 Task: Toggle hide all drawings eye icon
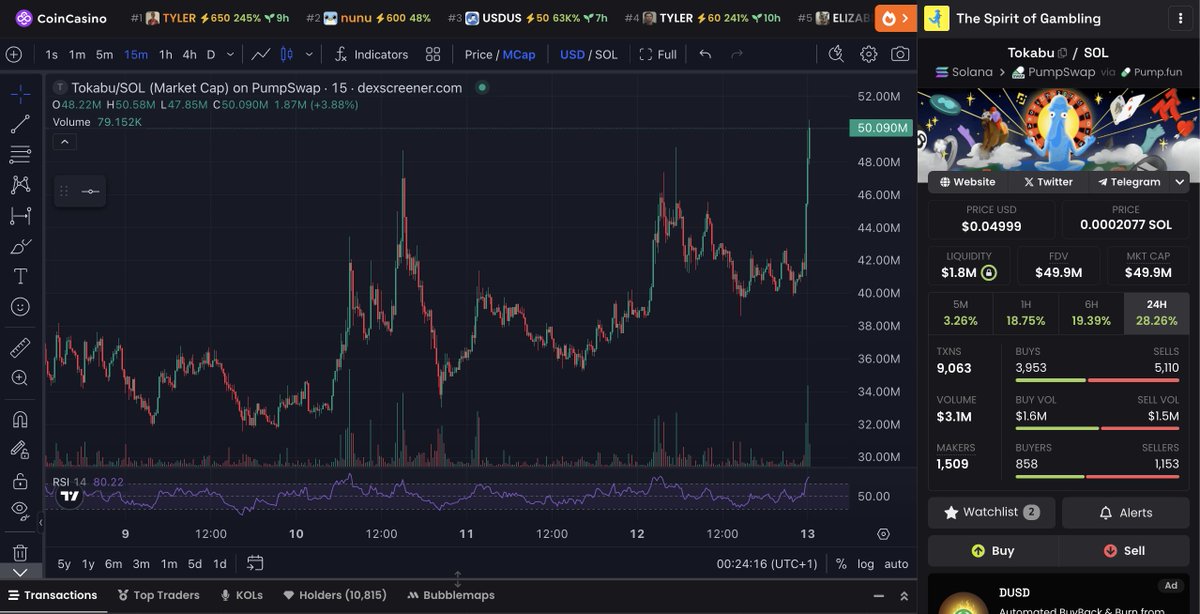20,511
